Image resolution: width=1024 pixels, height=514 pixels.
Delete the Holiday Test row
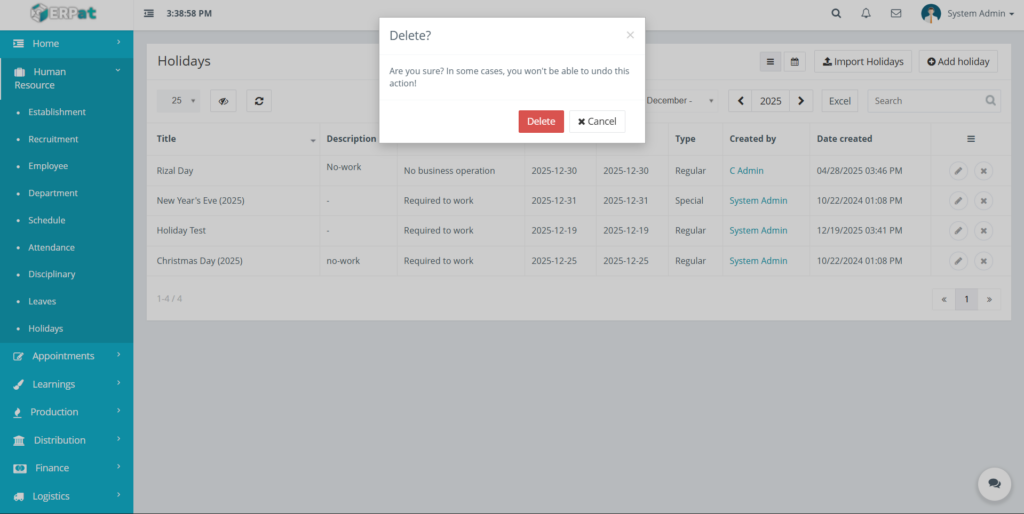pyautogui.click(x=983, y=231)
